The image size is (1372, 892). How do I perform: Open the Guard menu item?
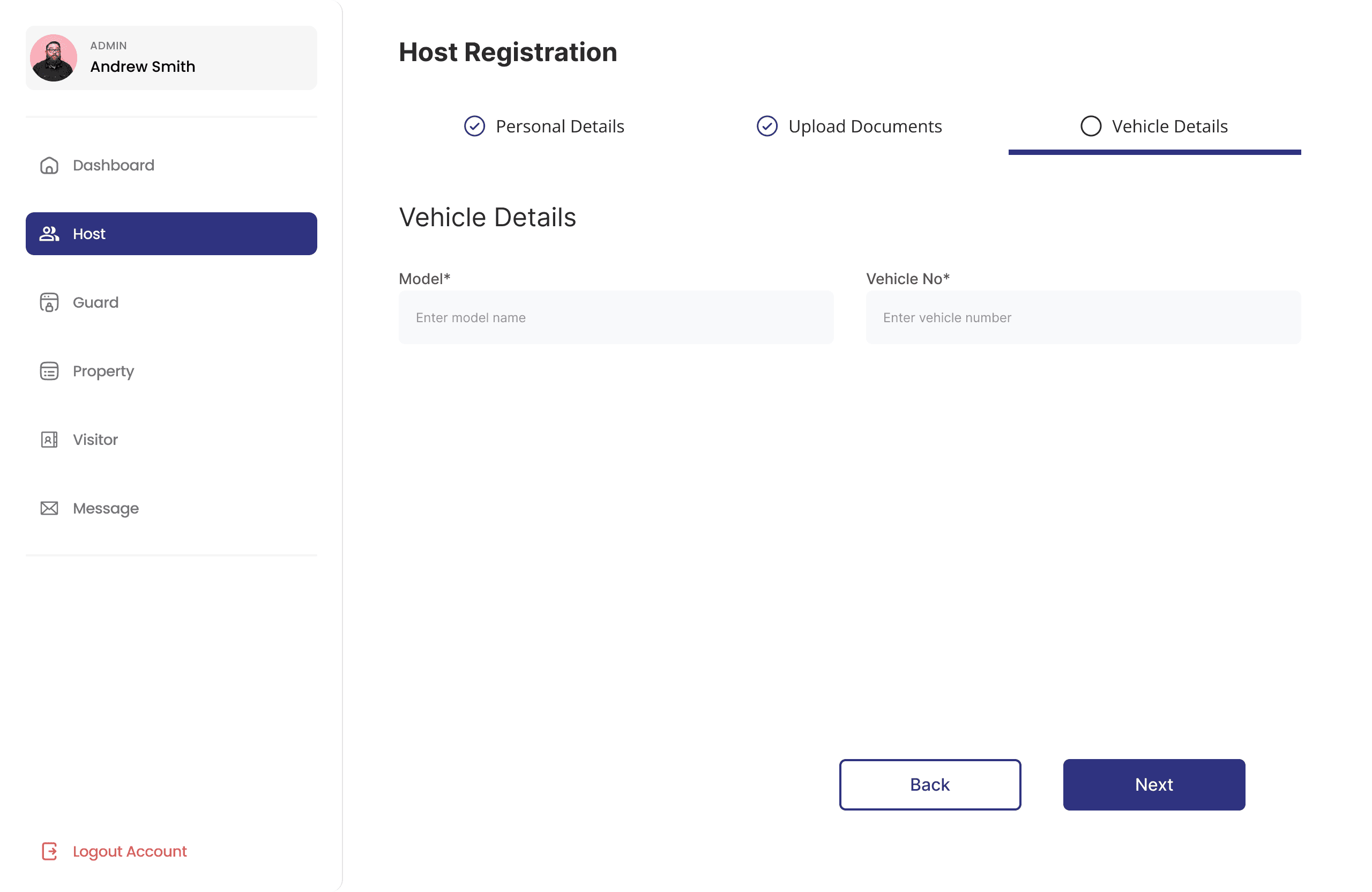[96, 302]
